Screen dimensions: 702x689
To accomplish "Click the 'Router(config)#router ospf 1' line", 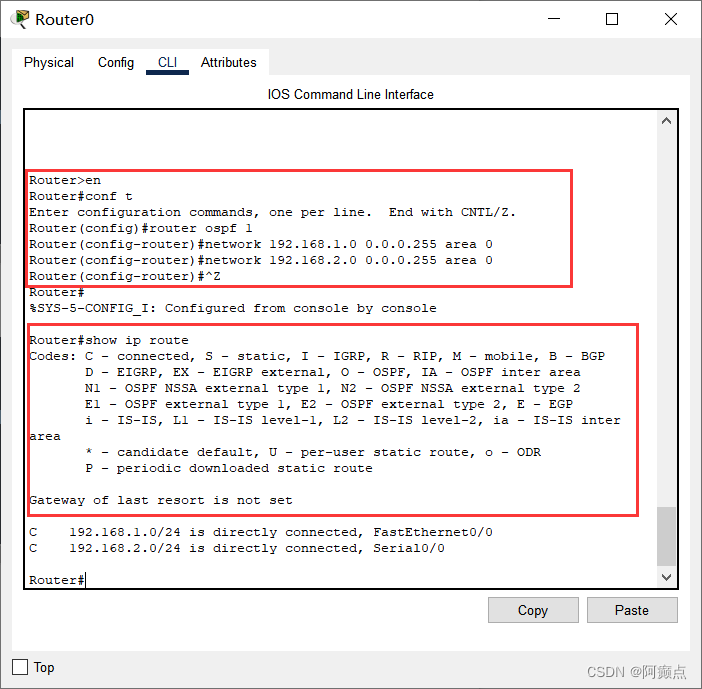I will pos(141,228).
